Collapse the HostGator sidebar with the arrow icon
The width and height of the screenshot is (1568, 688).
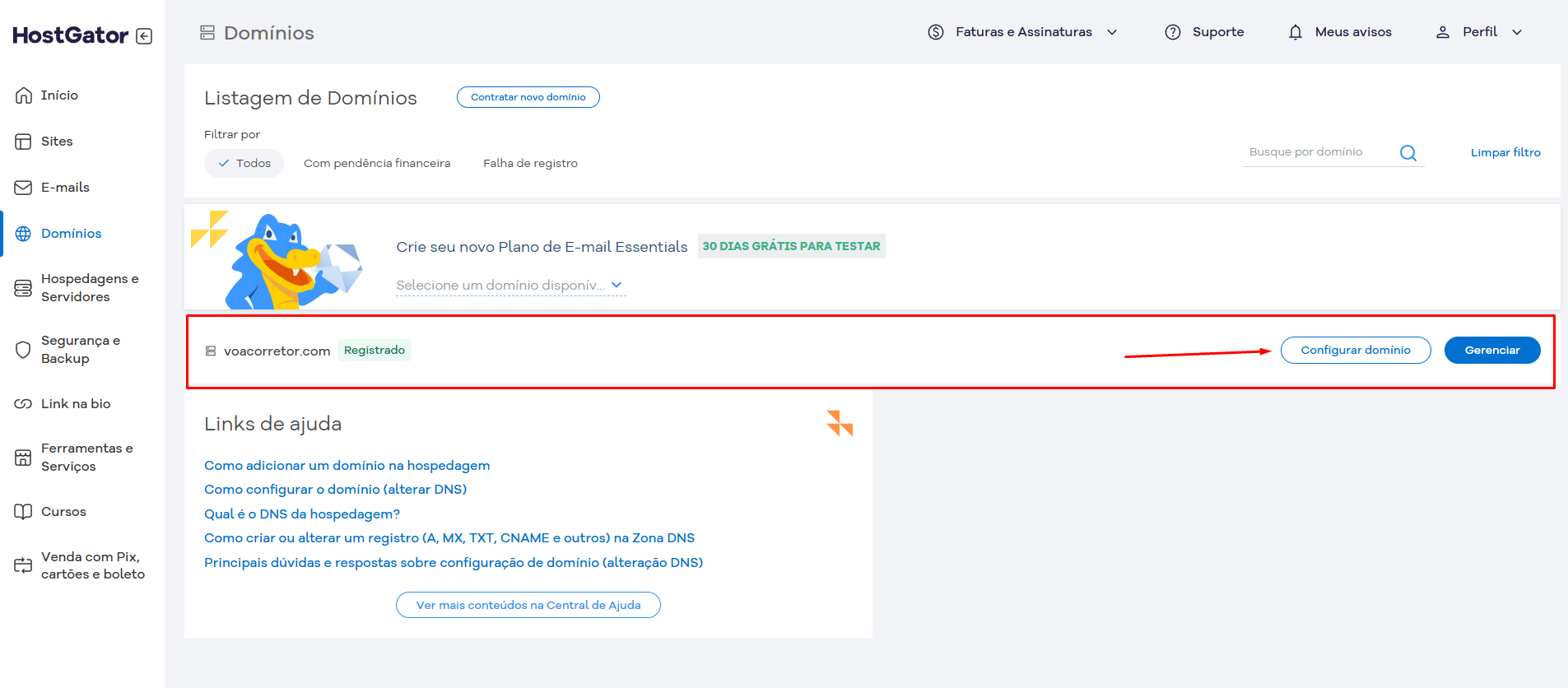coord(144,36)
